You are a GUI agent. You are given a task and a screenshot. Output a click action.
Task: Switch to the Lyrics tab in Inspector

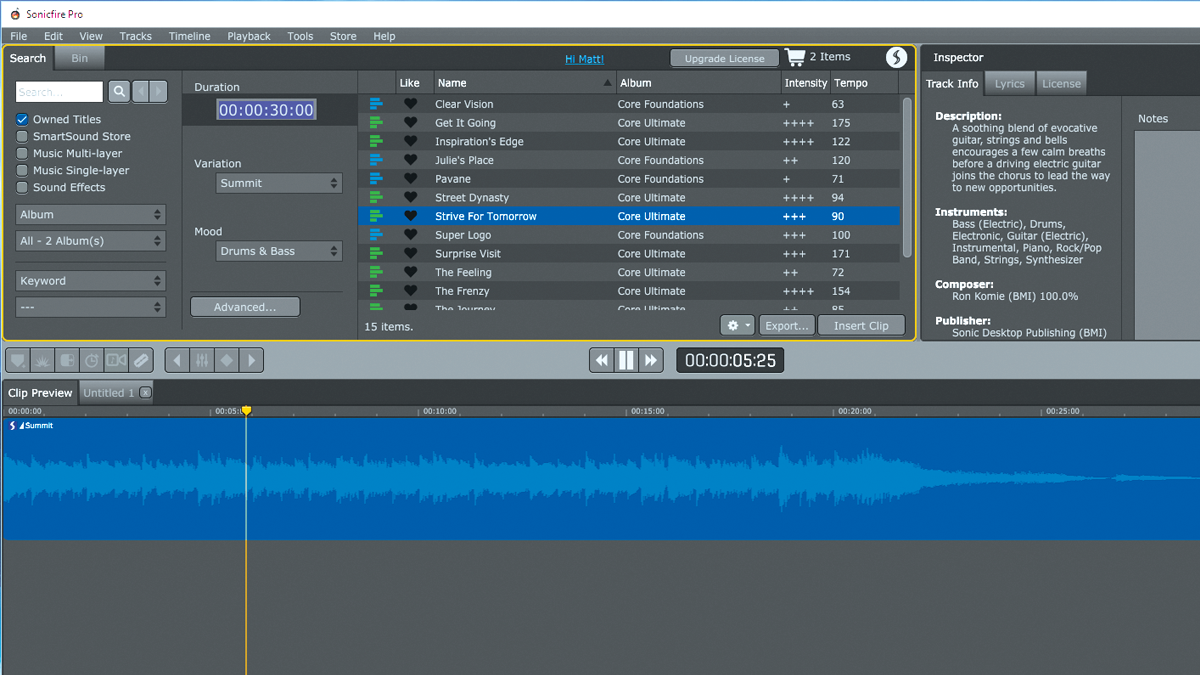coord(1010,84)
